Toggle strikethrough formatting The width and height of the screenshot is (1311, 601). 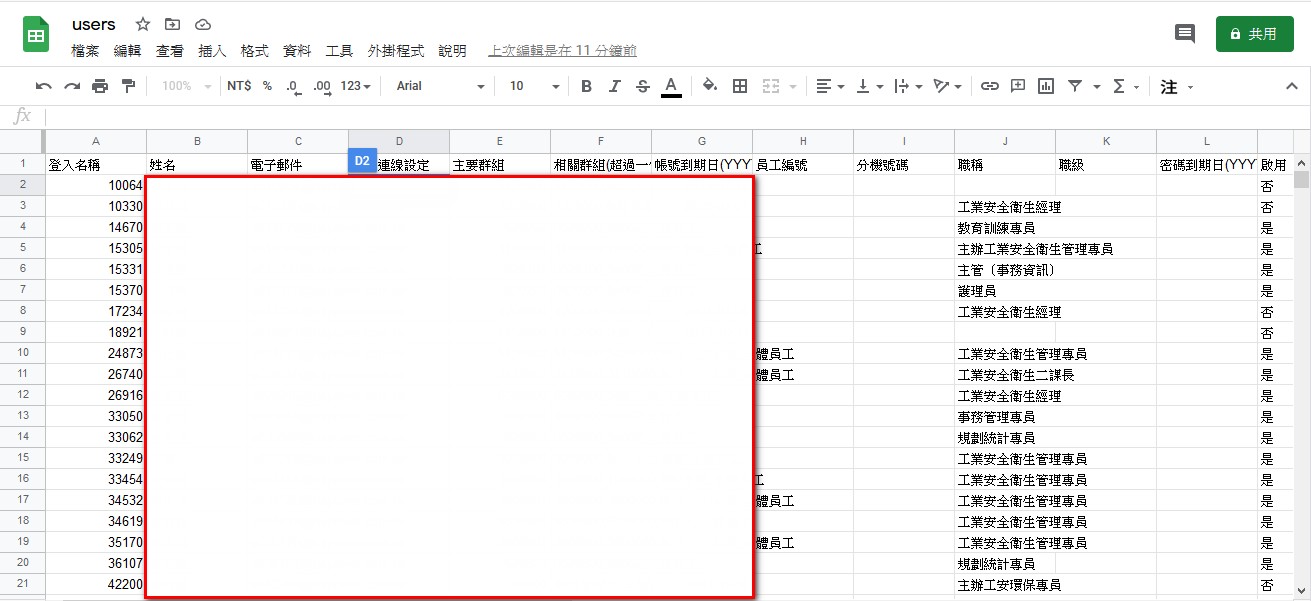(643, 86)
